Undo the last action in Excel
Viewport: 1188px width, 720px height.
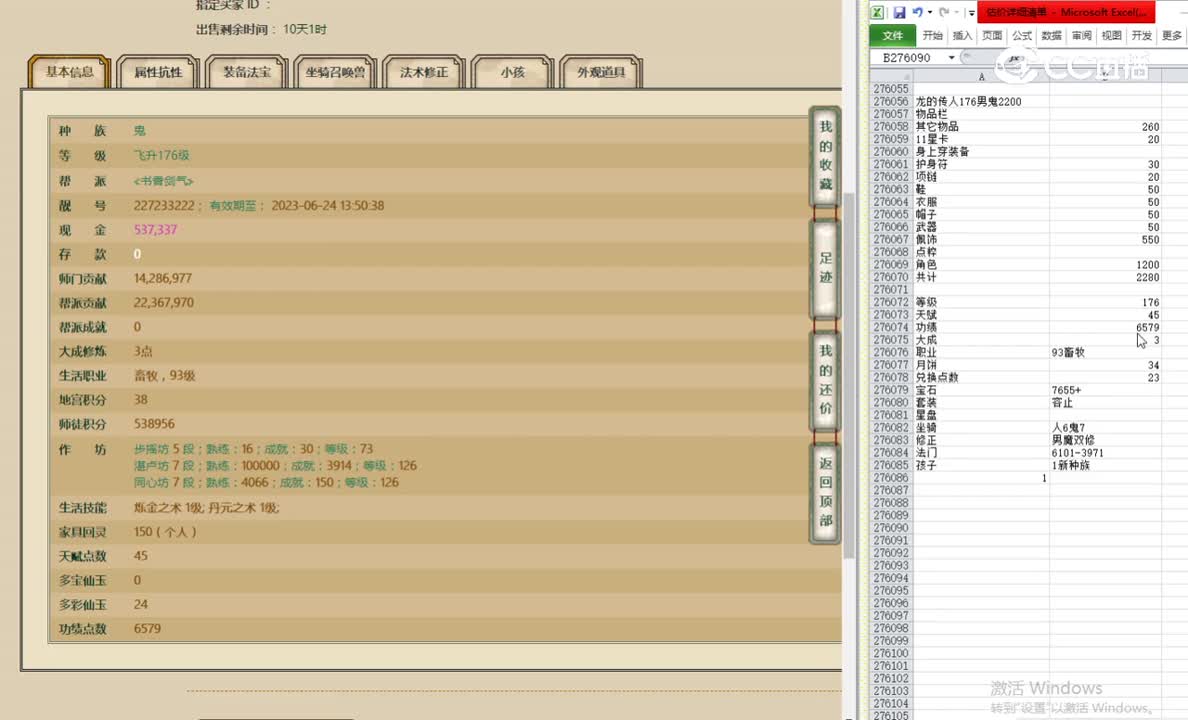click(x=918, y=12)
